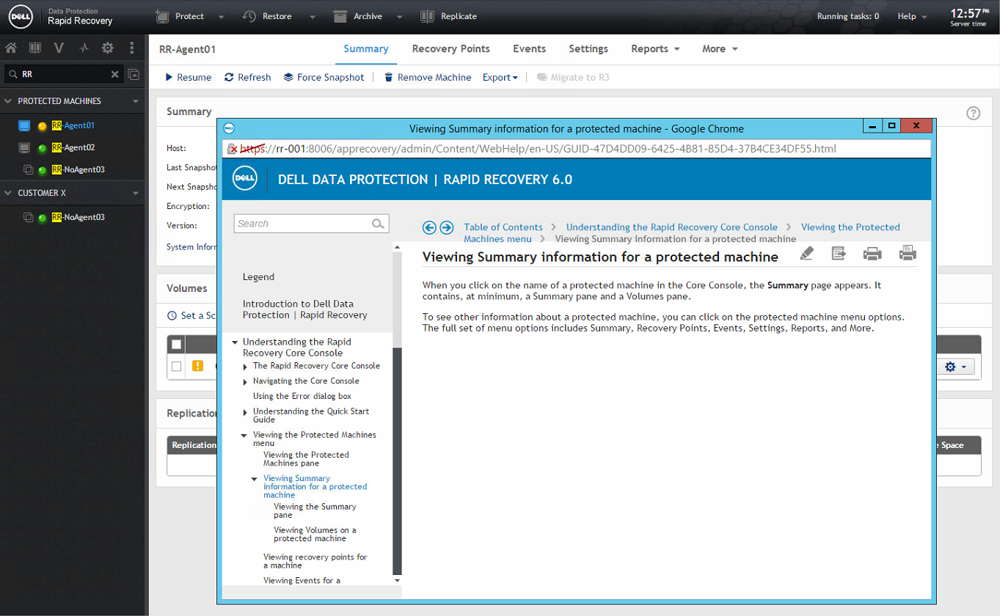Click the Replicate icon in the top bar
Screen dimensions: 1000x616
coord(427,17)
